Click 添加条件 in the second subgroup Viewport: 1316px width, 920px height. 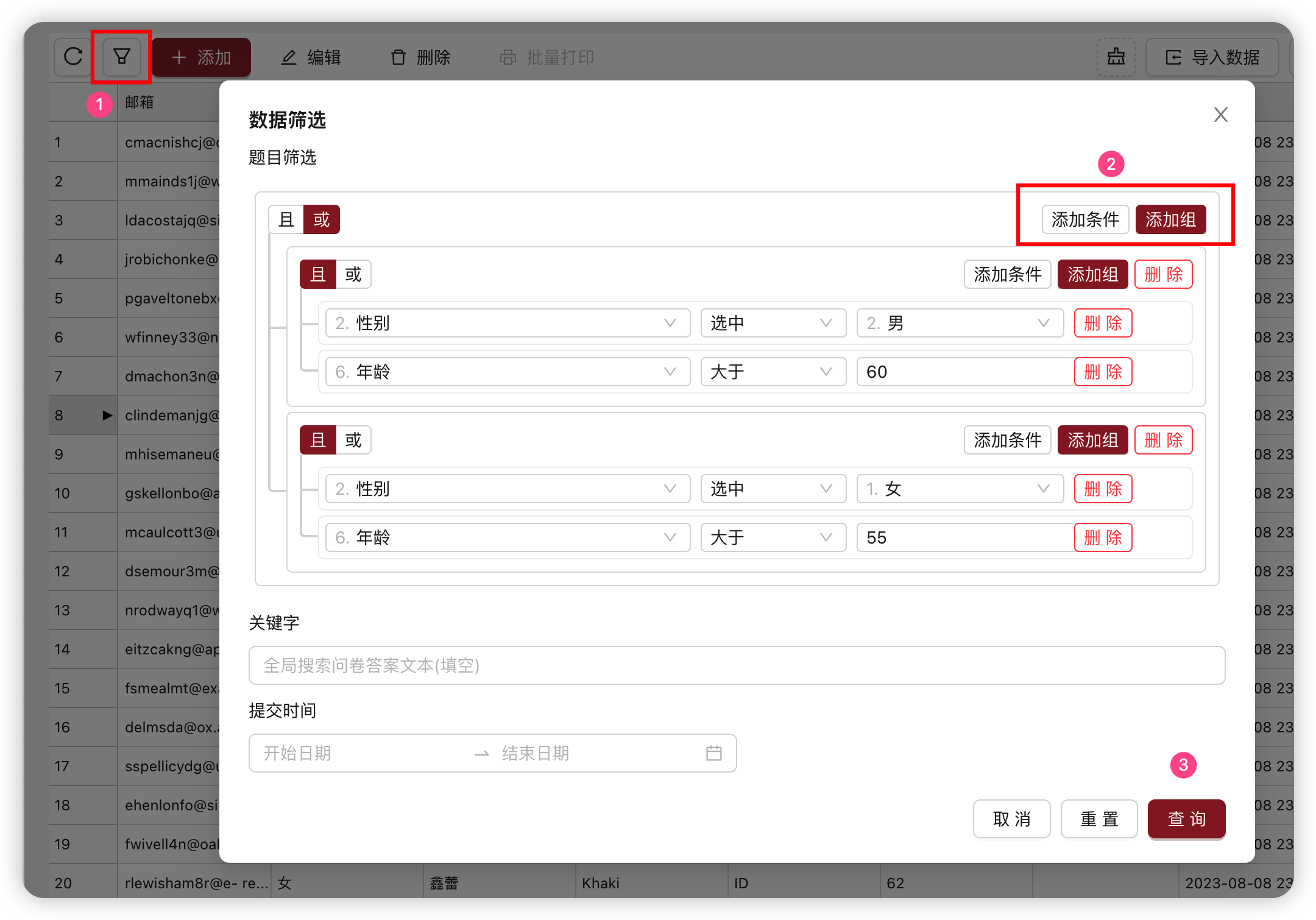click(1008, 440)
